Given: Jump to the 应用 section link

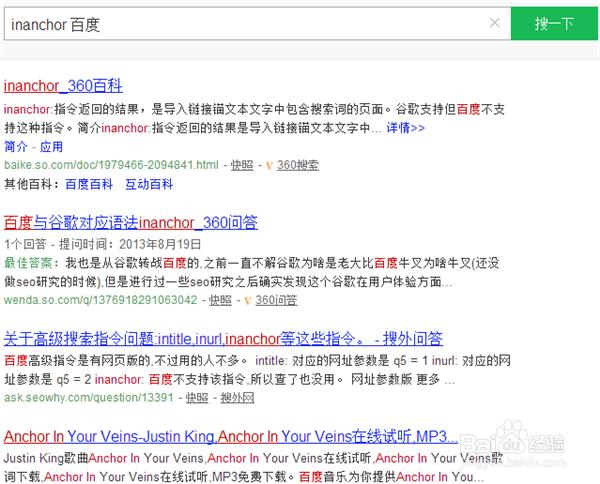Looking at the screenshot, I should pyautogui.click(x=51, y=147).
